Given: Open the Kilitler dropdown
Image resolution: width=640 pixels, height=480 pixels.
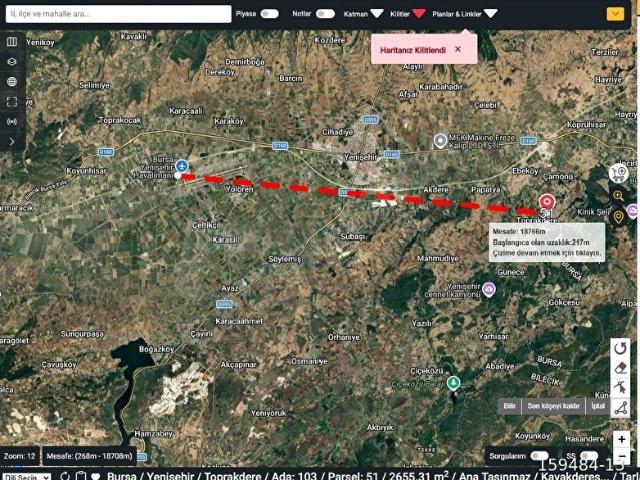Looking at the screenshot, I should (x=408, y=14).
